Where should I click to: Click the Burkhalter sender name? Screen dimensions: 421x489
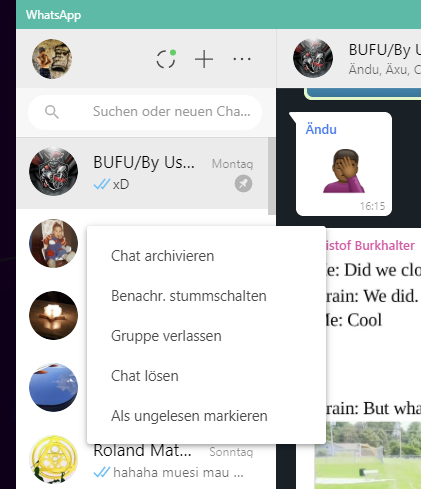370,245
